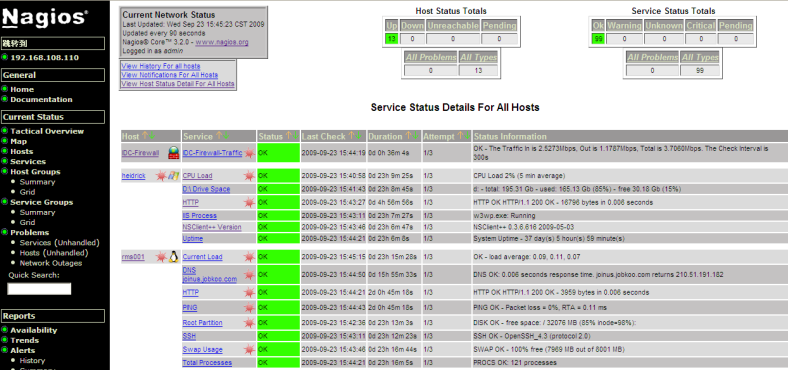Image resolution: width=789 pixels, height=370 pixels.
Task: Click the All Problems header in Service Status Totals
Action: 653,57
